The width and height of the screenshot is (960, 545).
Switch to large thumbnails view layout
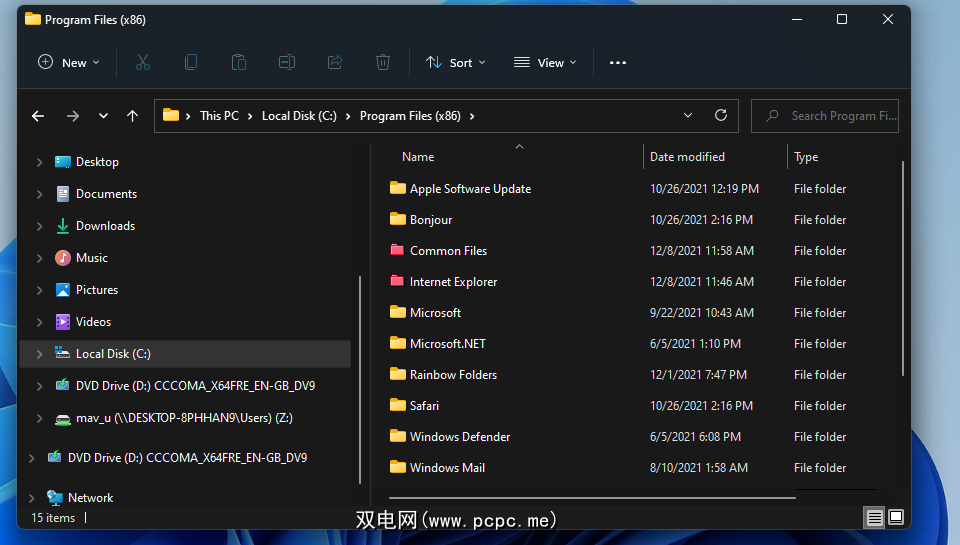(x=896, y=517)
